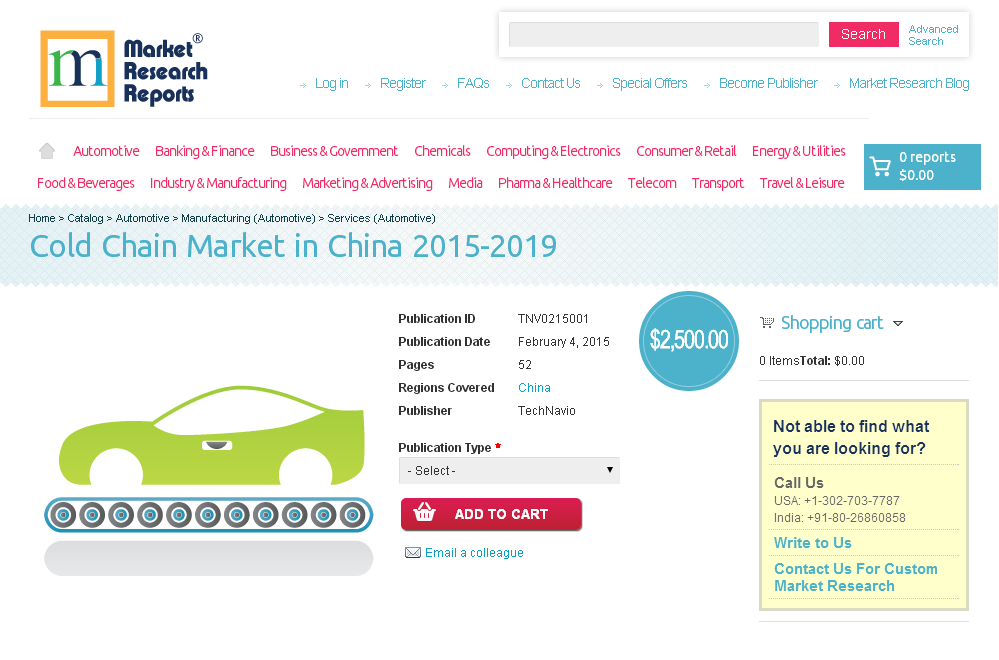The height and width of the screenshot is (660, 999).
Task: Click the Market Research Reports logo
Action: click(x=122, y=68)
